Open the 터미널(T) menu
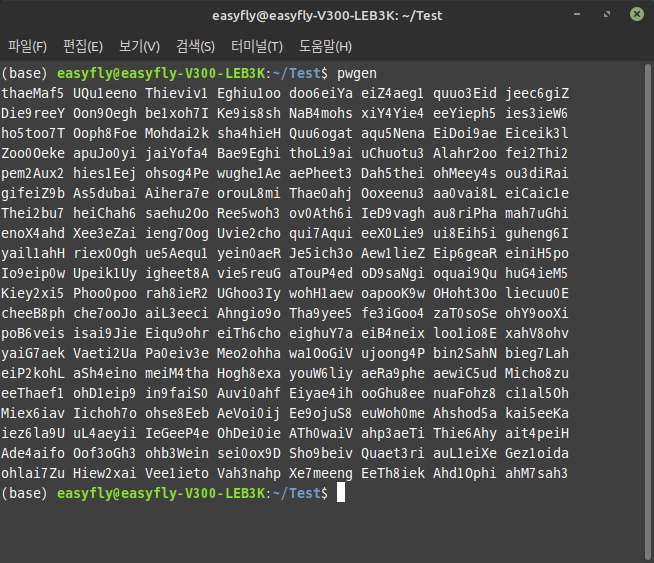This screenshot has width=654, height=563. click(257, 46)
